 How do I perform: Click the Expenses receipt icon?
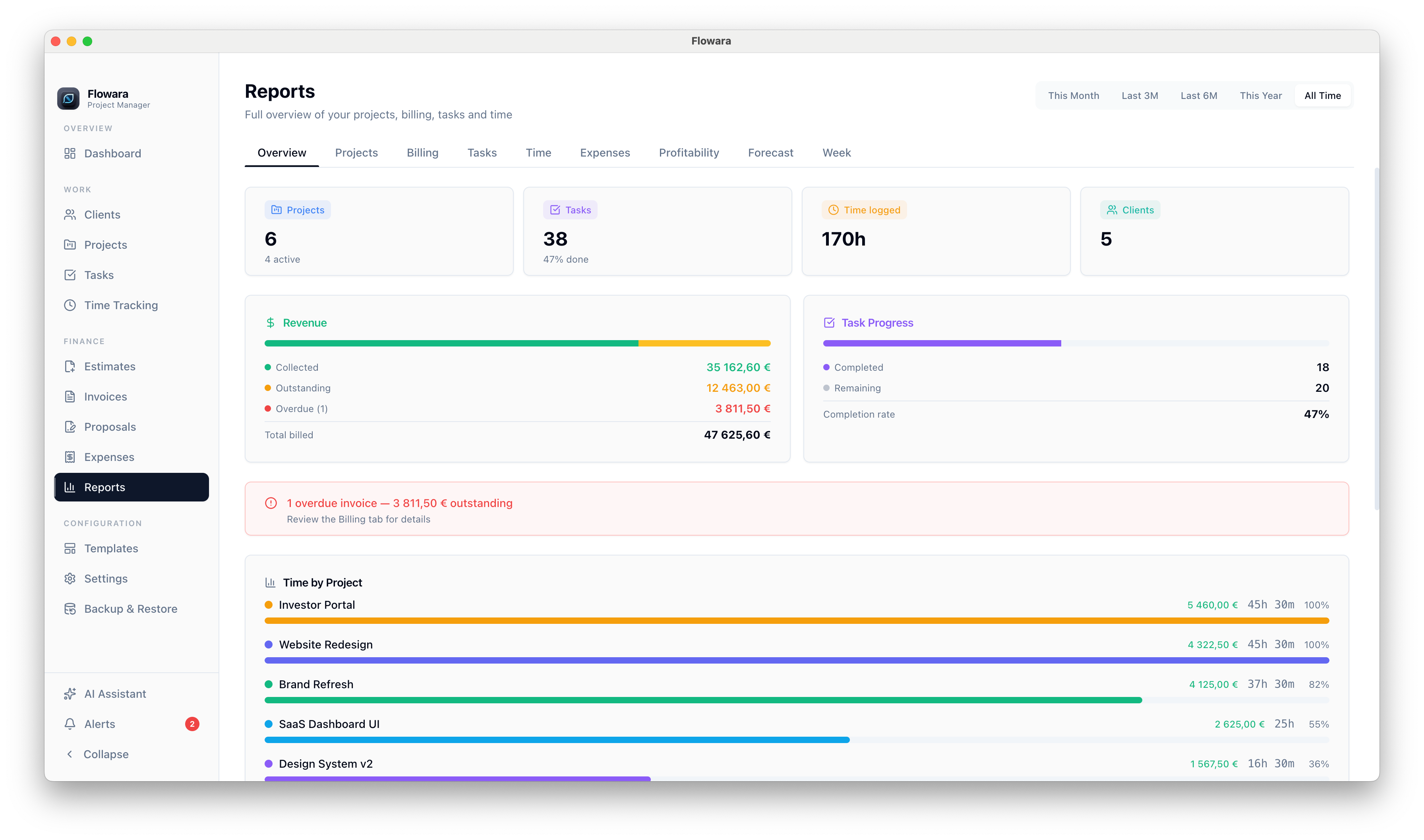pos(70,457)
